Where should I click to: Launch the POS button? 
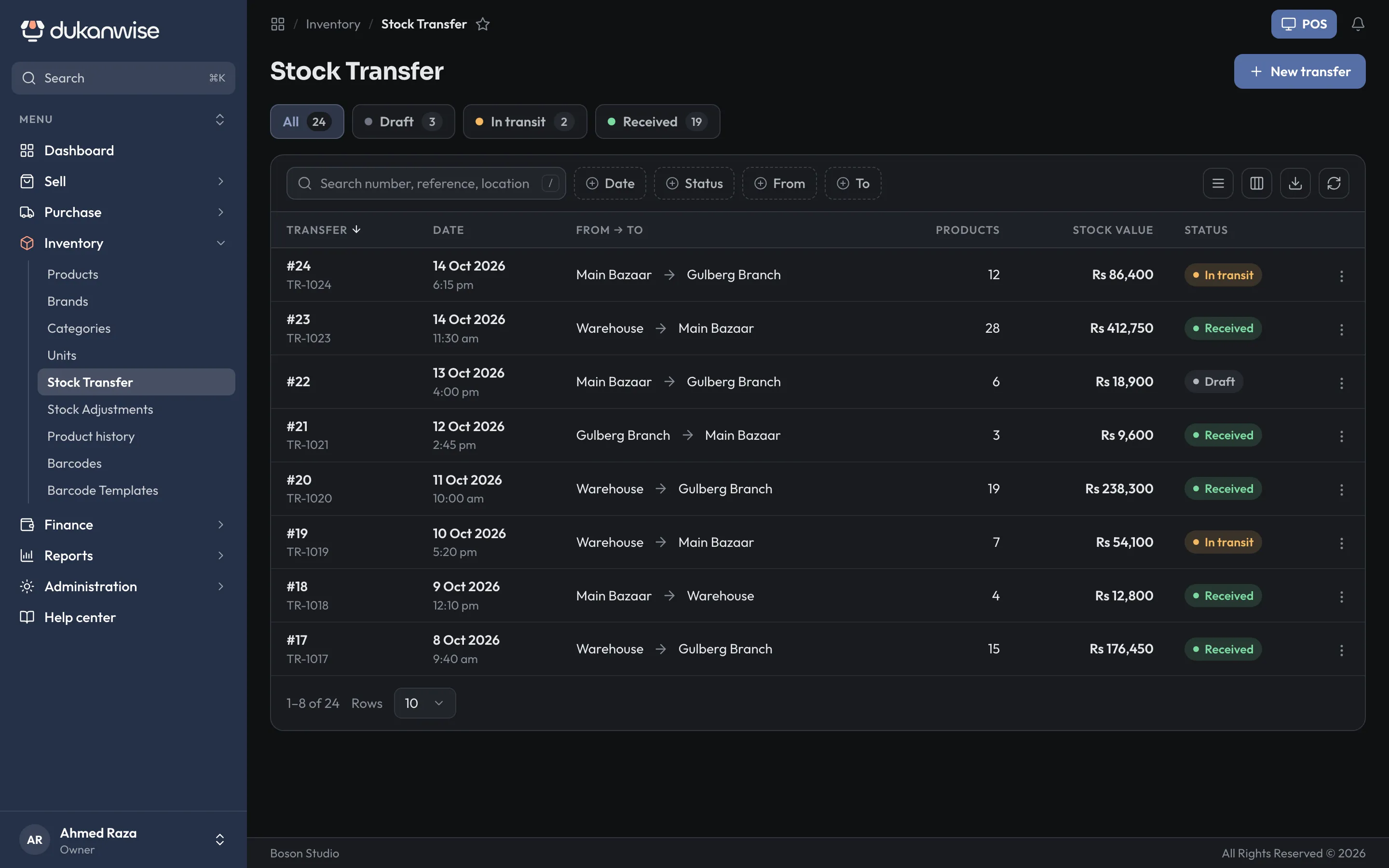pos(1304,24)
